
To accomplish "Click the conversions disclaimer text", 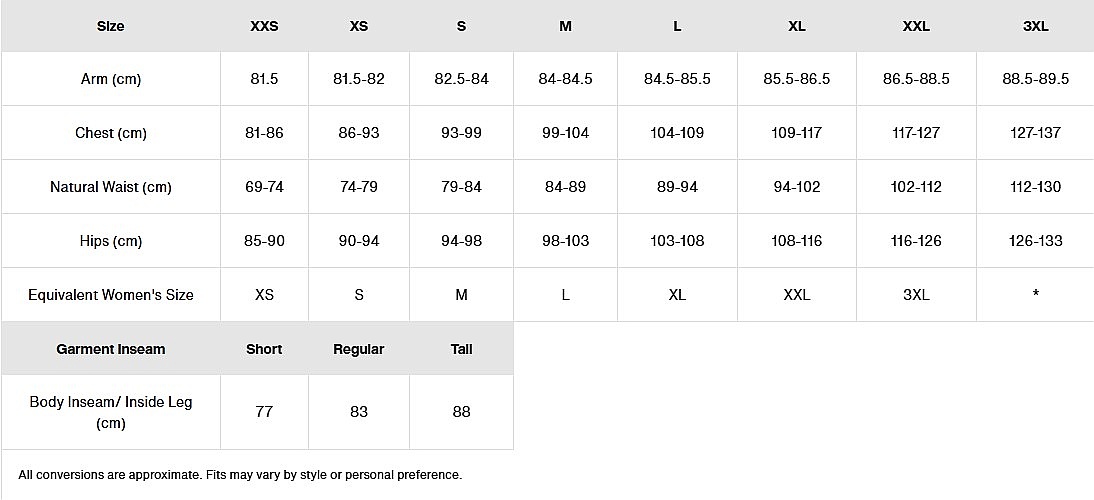I will [x=240, y=475].
